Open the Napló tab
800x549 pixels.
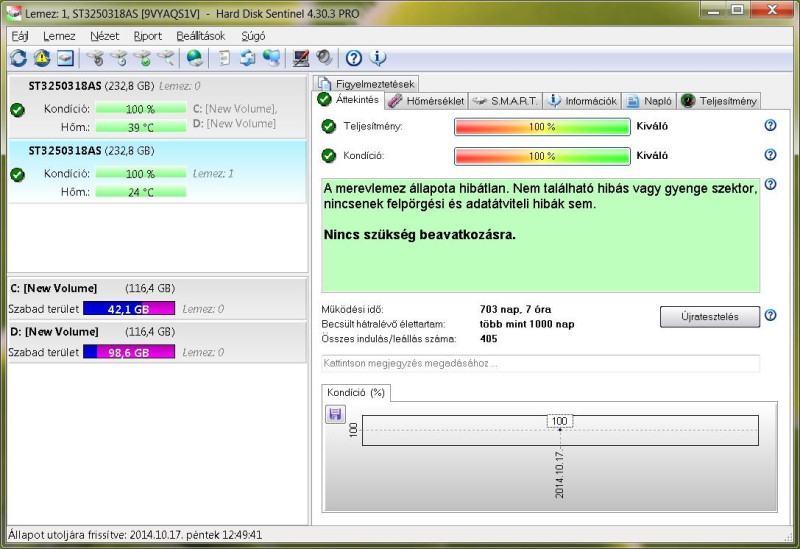pyautogui.click(x=649, y=101)
